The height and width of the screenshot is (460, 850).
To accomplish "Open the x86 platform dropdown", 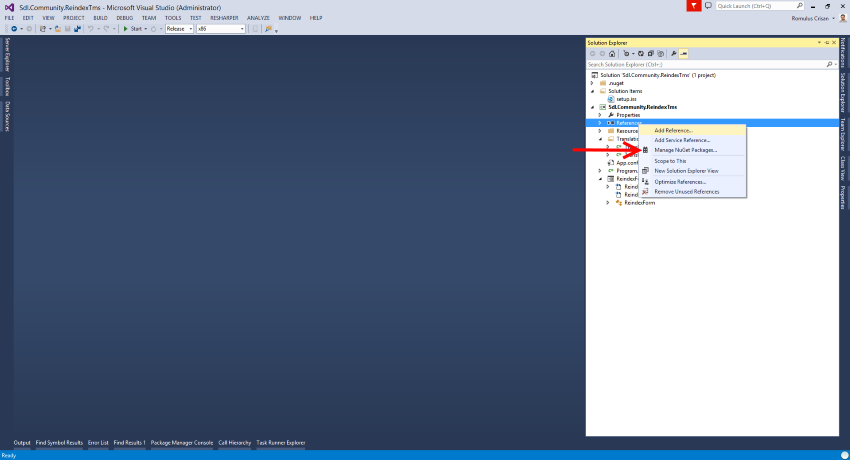I will tap(222, 28).
